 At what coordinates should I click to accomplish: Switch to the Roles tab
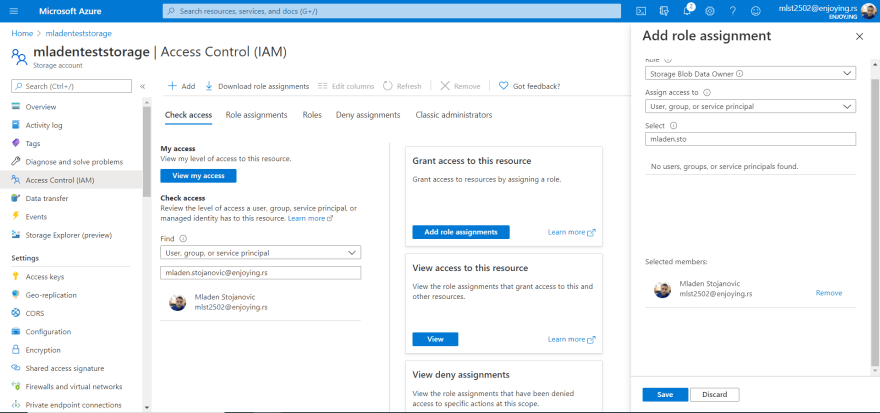(312, 115)
